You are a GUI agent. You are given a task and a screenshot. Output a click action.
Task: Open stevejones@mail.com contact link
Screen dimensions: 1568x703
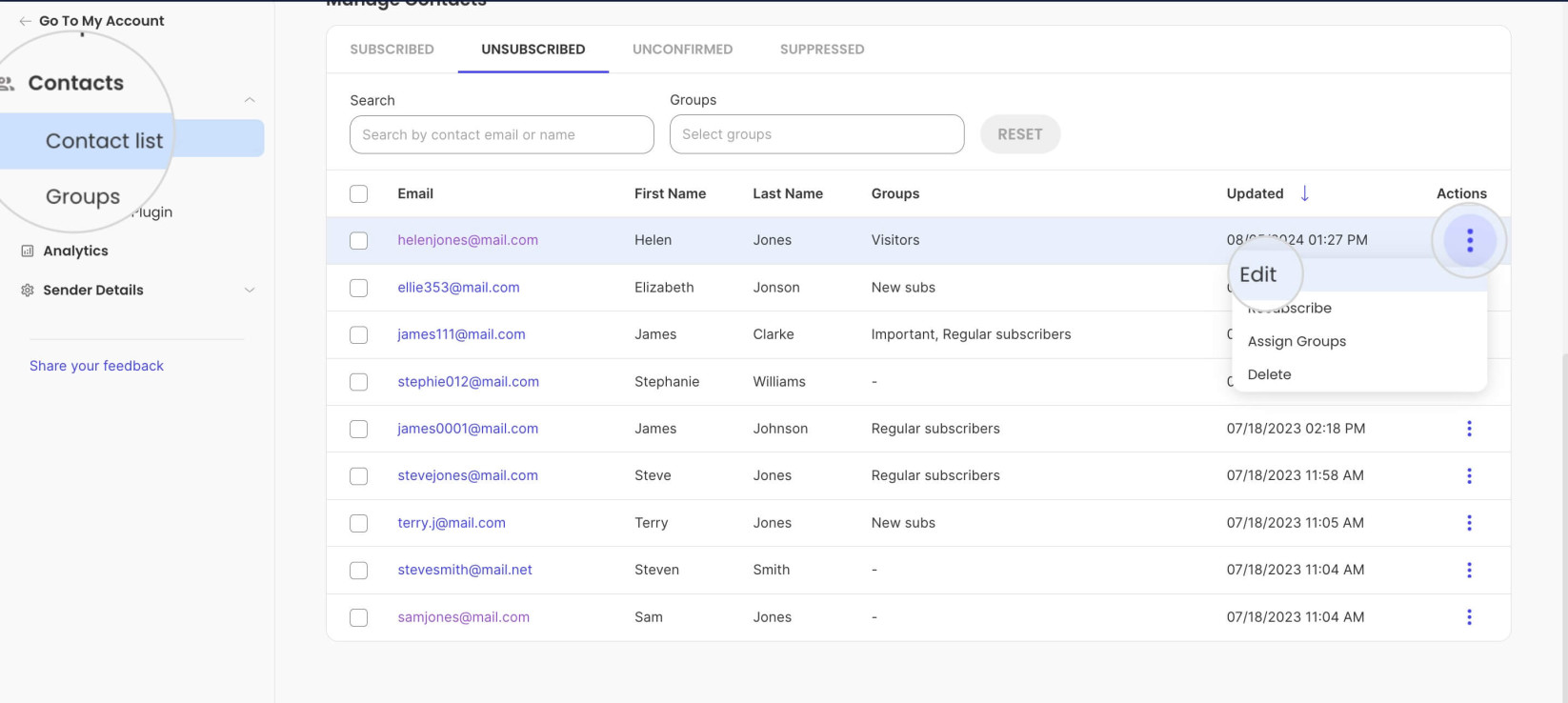(x=467, y=475)
